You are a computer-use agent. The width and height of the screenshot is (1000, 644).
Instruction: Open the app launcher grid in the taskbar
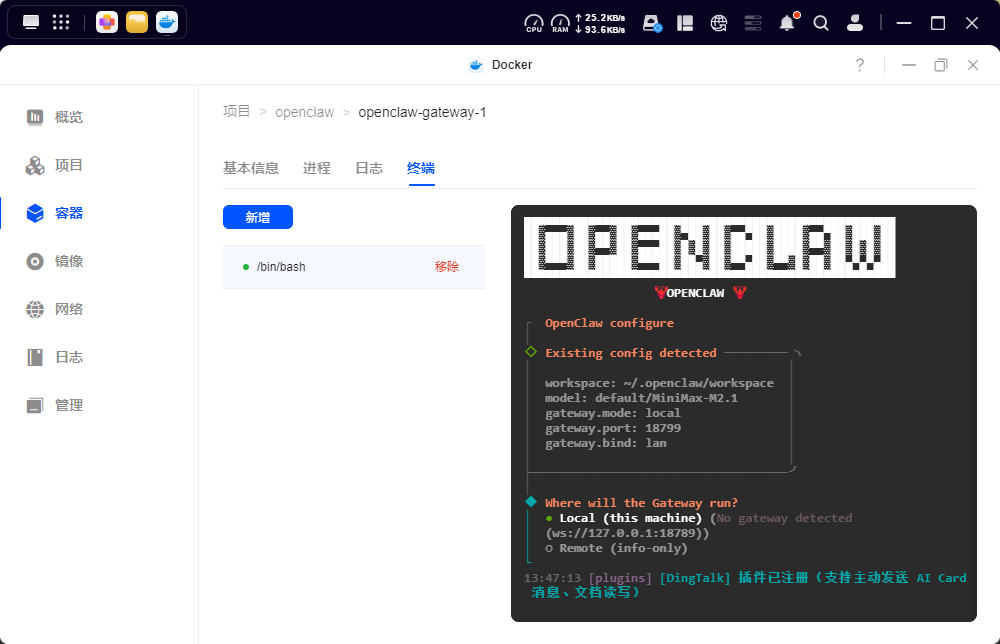coord(61,21)
